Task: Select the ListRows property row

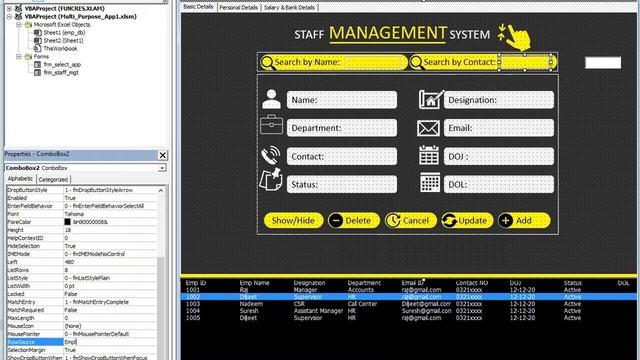Action: pos(82,270)
